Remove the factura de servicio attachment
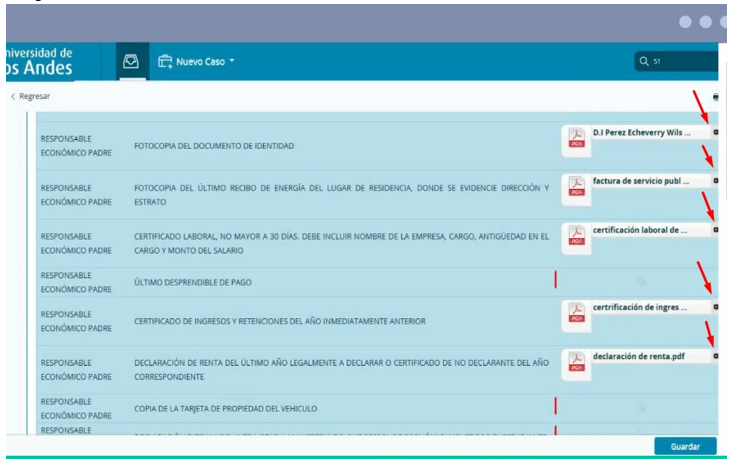Image resolution: width=739 pixels, height=471 pixels. point(715,181)
